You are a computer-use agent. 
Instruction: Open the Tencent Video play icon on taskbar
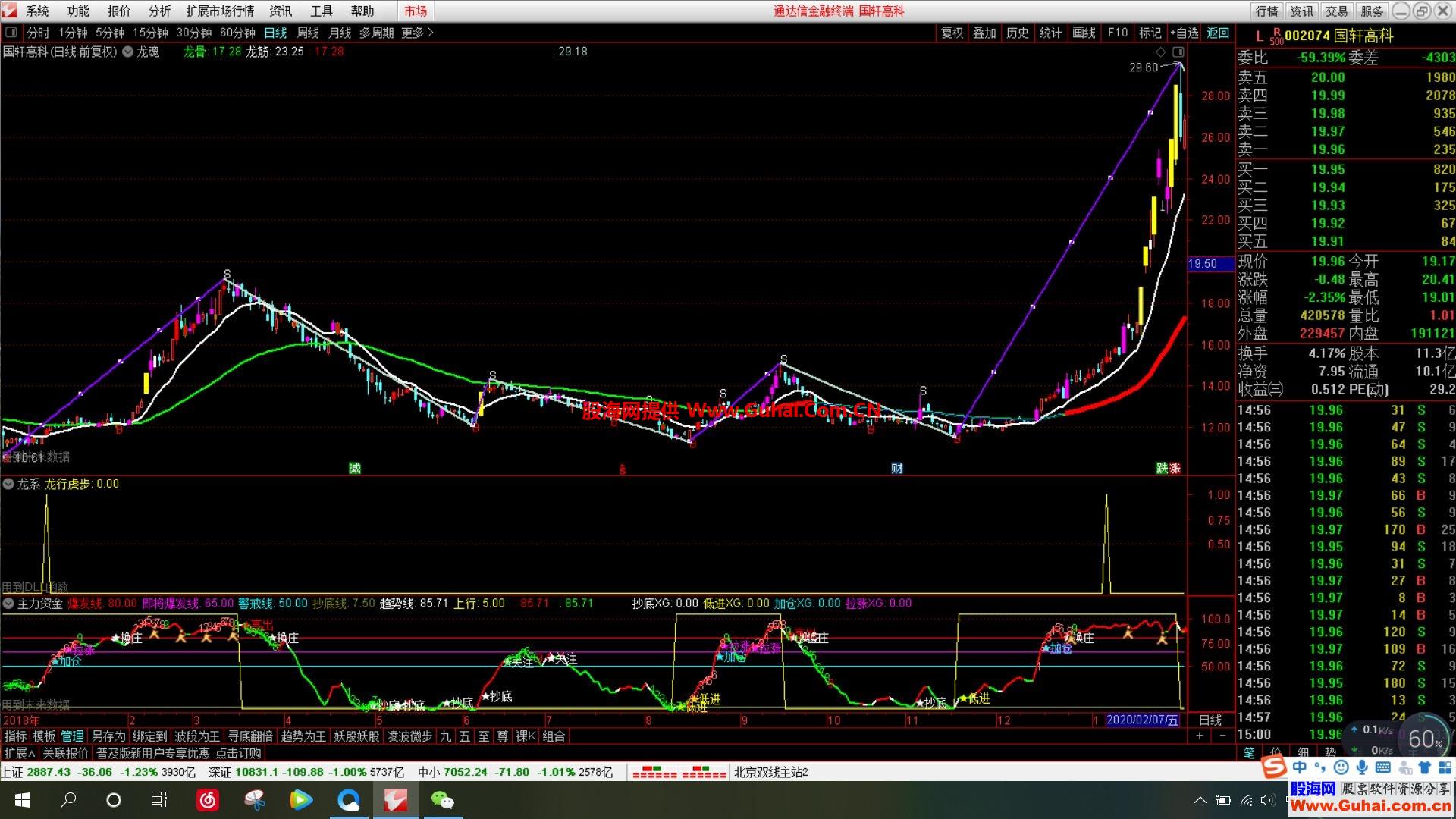click(x=301, y=800)
